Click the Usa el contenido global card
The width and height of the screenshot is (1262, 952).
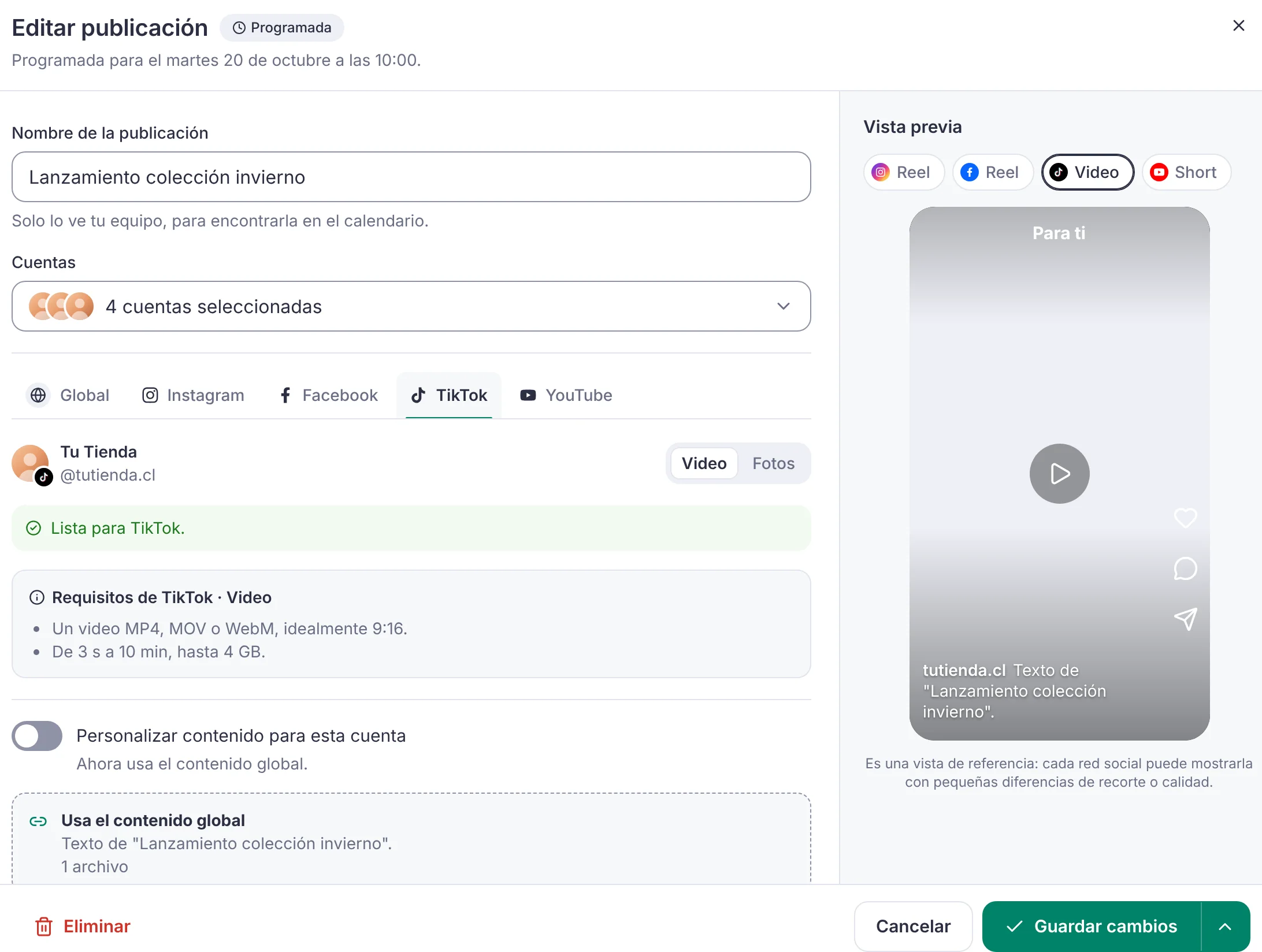(411, 838)
